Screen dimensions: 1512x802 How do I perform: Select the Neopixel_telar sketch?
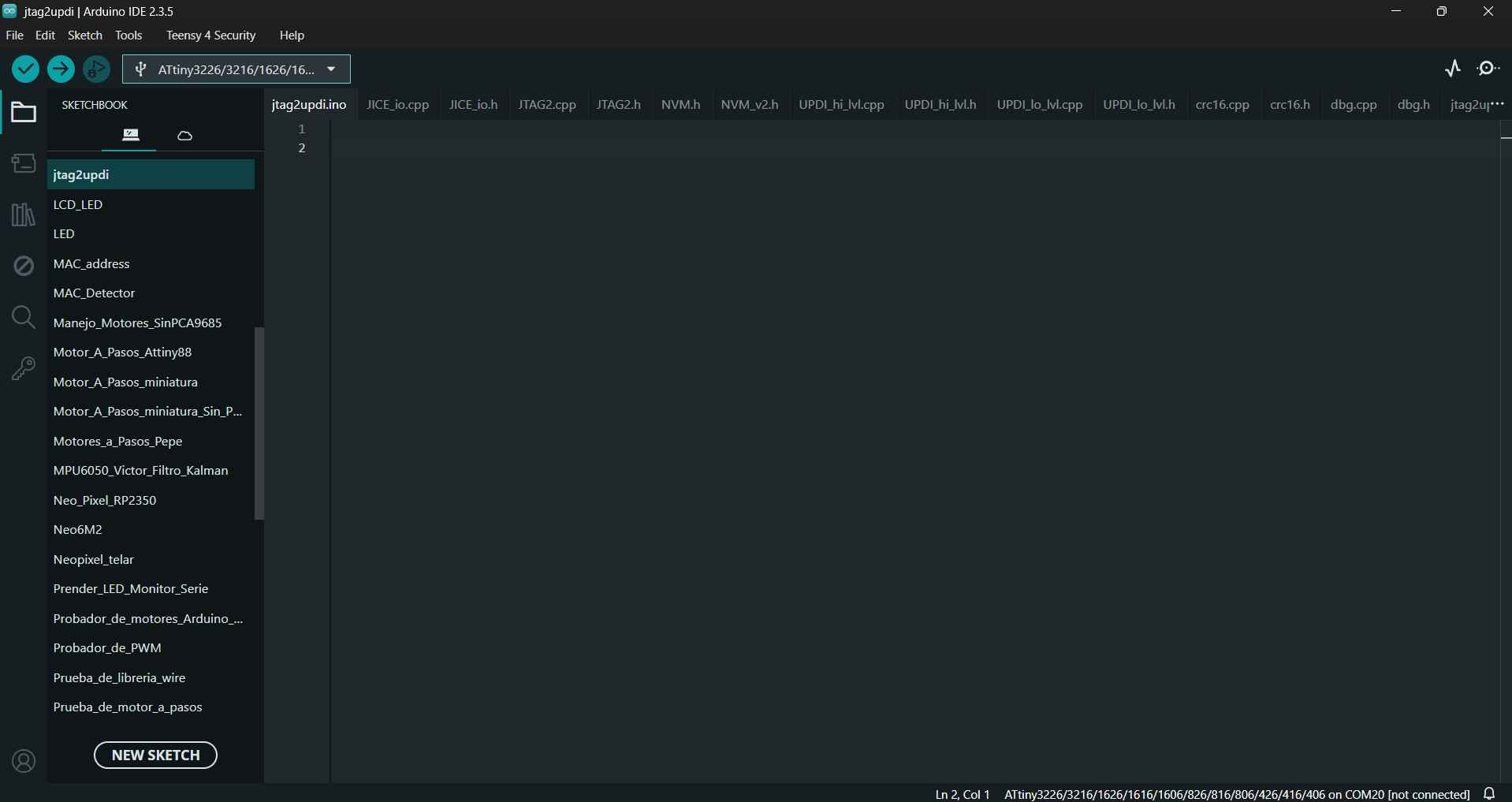pyautogui.click(x=151, y=559)
